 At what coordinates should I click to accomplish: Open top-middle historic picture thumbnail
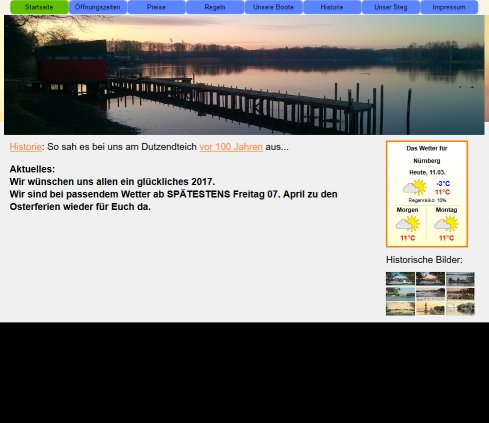coord(430,279)
